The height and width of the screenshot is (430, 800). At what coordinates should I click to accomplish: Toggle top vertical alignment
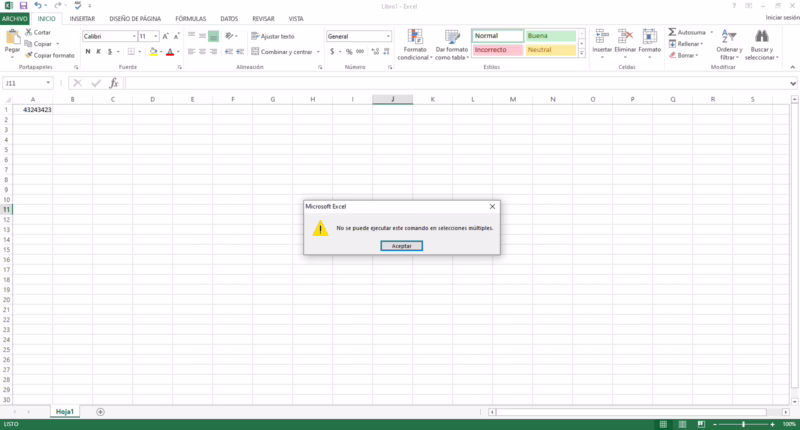point(191,36)
